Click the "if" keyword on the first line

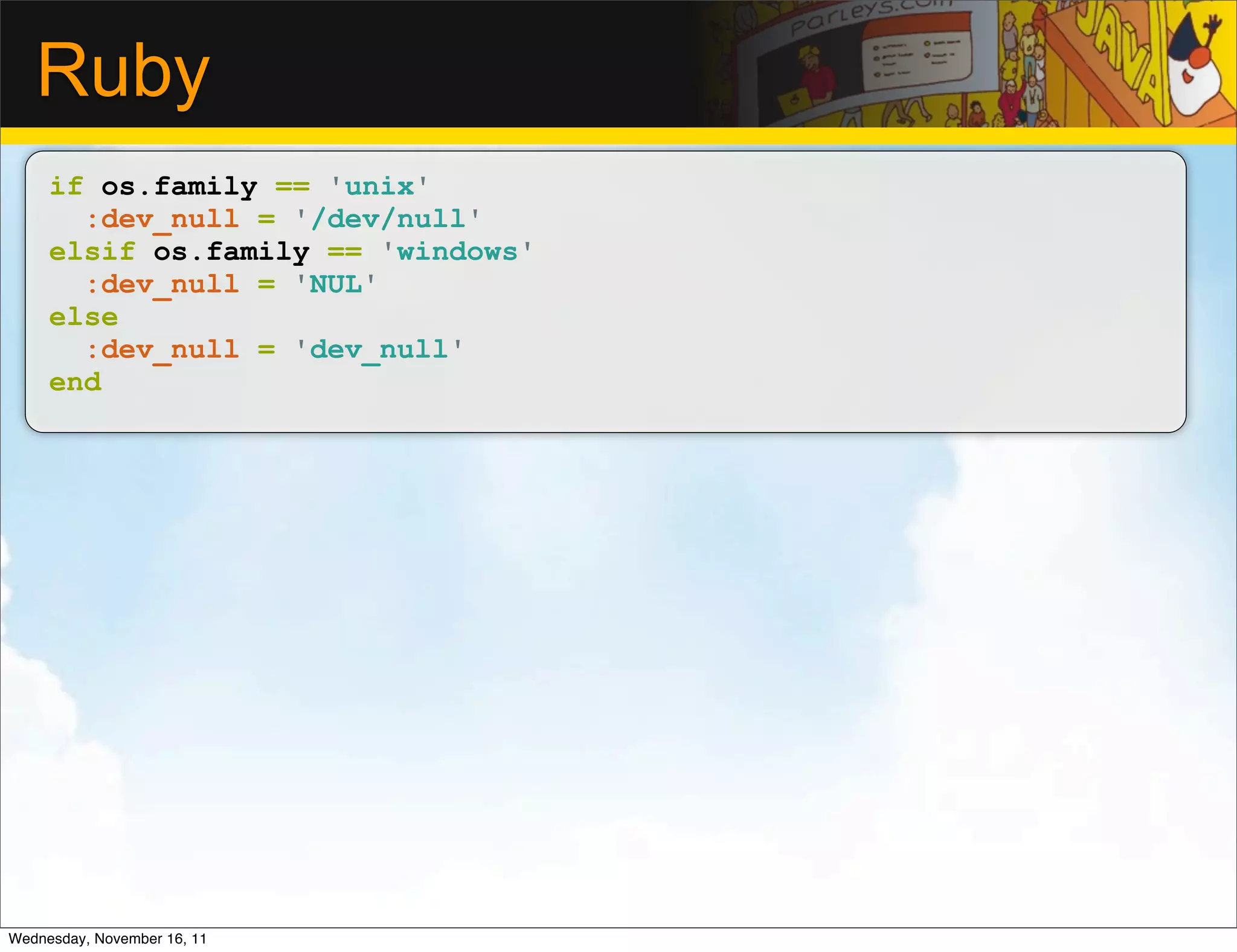[66, 186]
